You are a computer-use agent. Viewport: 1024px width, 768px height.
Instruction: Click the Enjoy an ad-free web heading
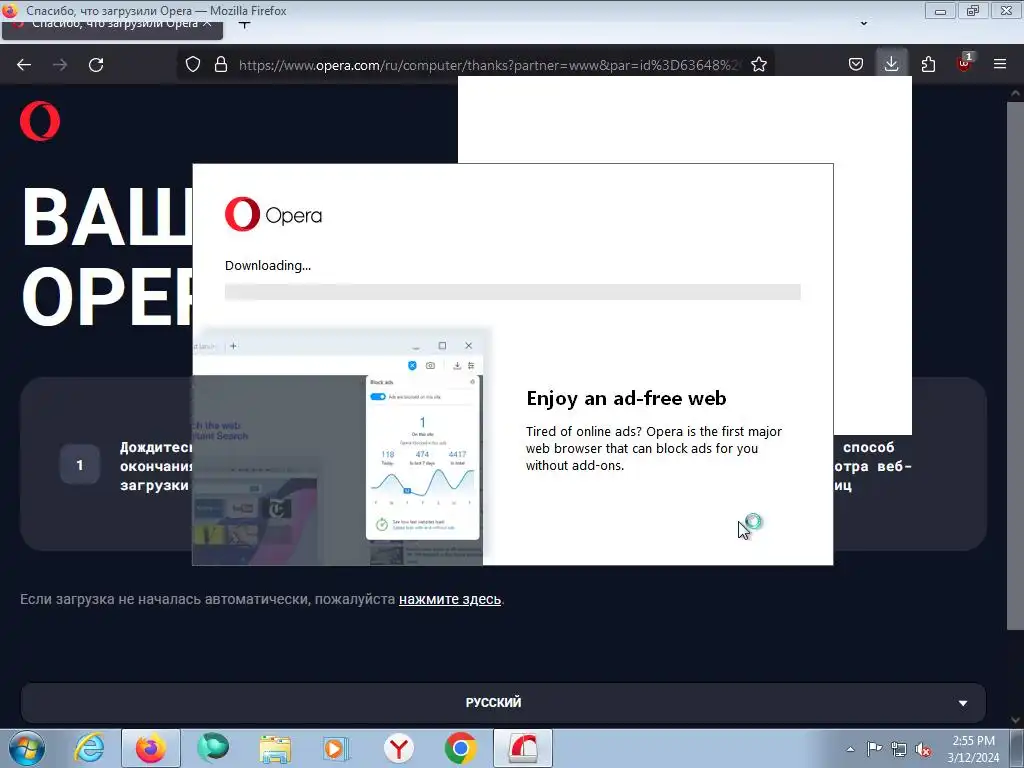click(x=626, y=398)
